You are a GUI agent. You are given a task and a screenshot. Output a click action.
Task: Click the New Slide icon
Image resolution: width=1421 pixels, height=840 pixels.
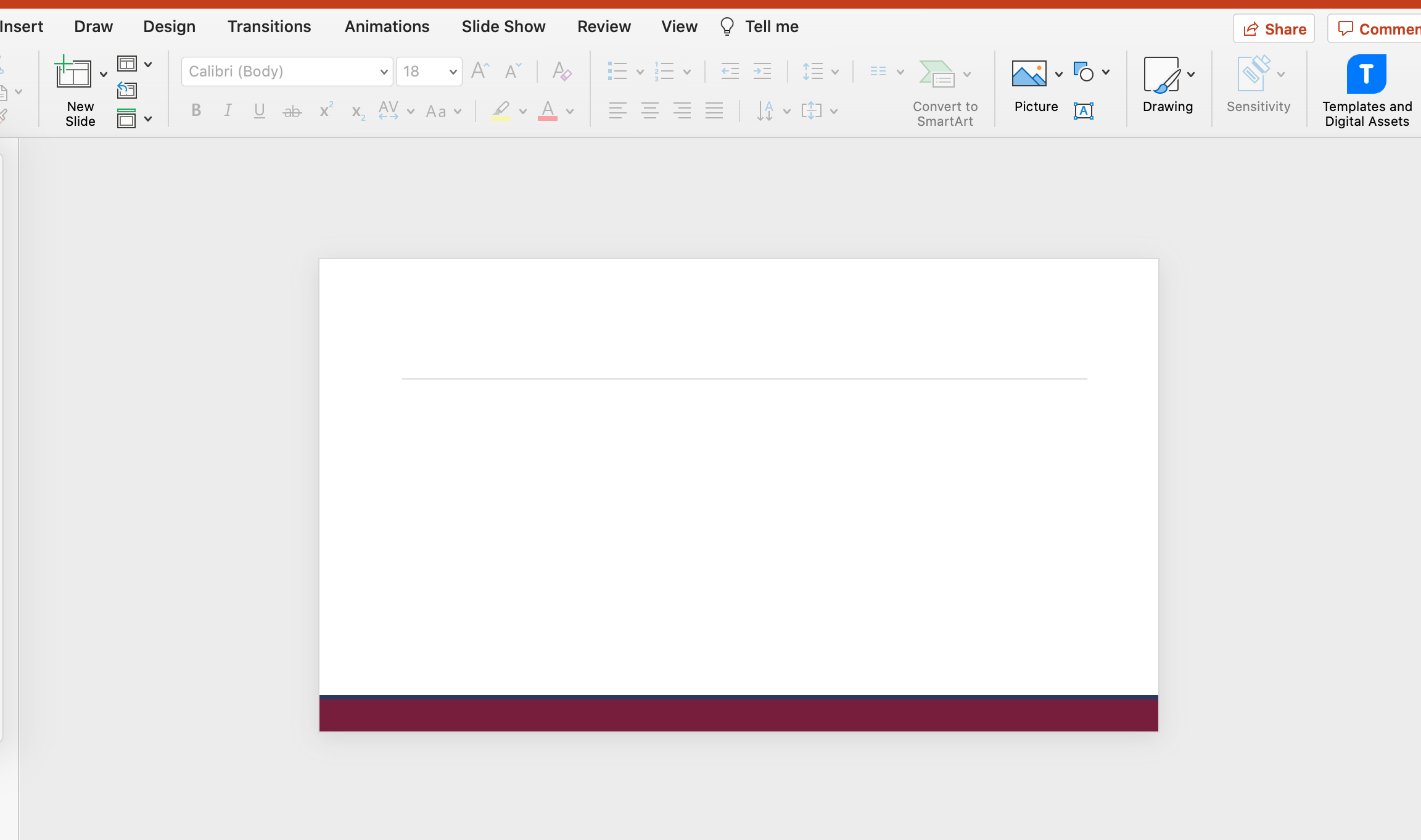[73, 73]
